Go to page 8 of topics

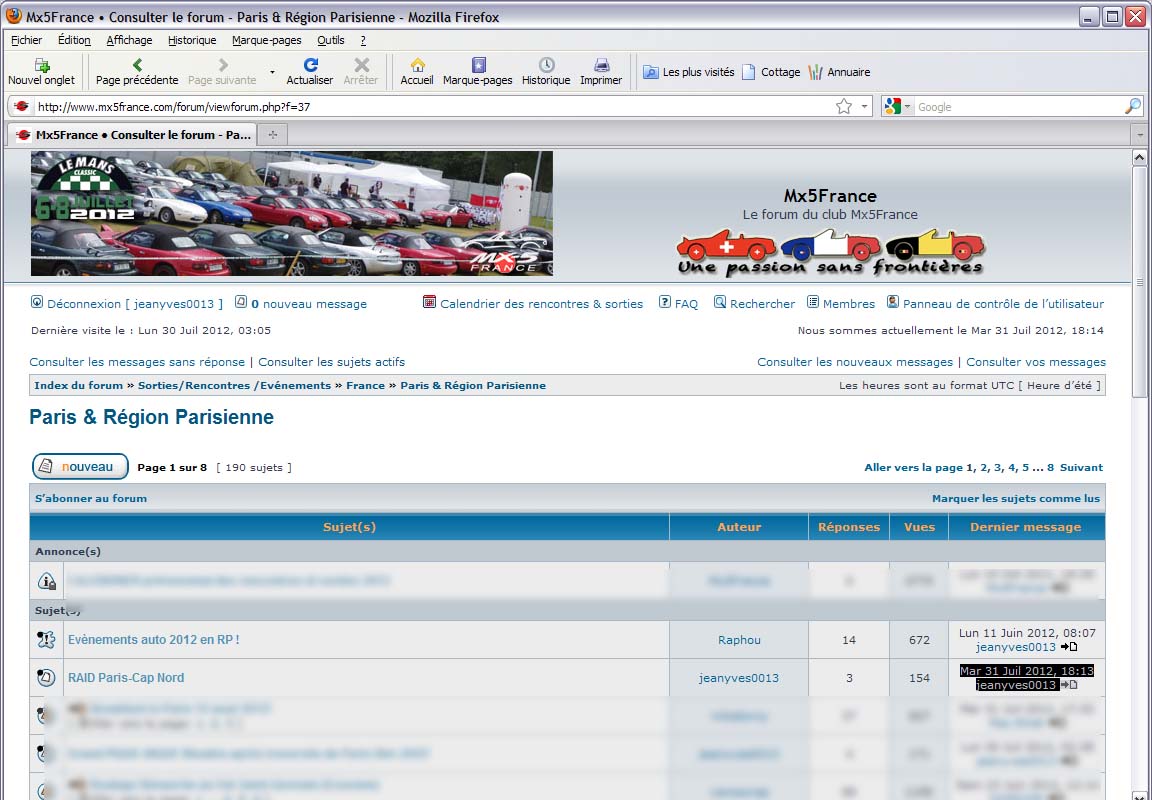pos(1051,467)
